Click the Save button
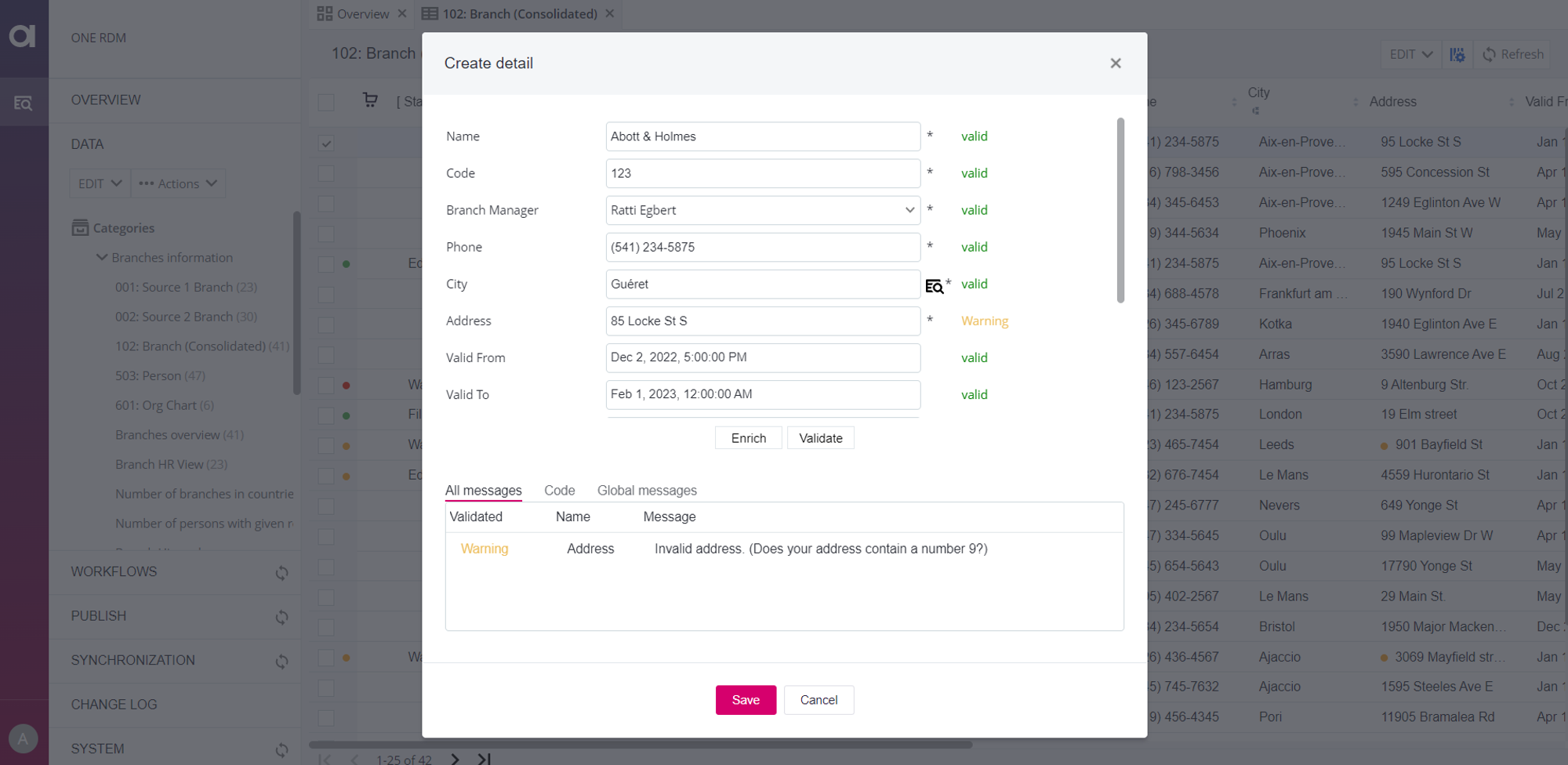 point(746,700)
